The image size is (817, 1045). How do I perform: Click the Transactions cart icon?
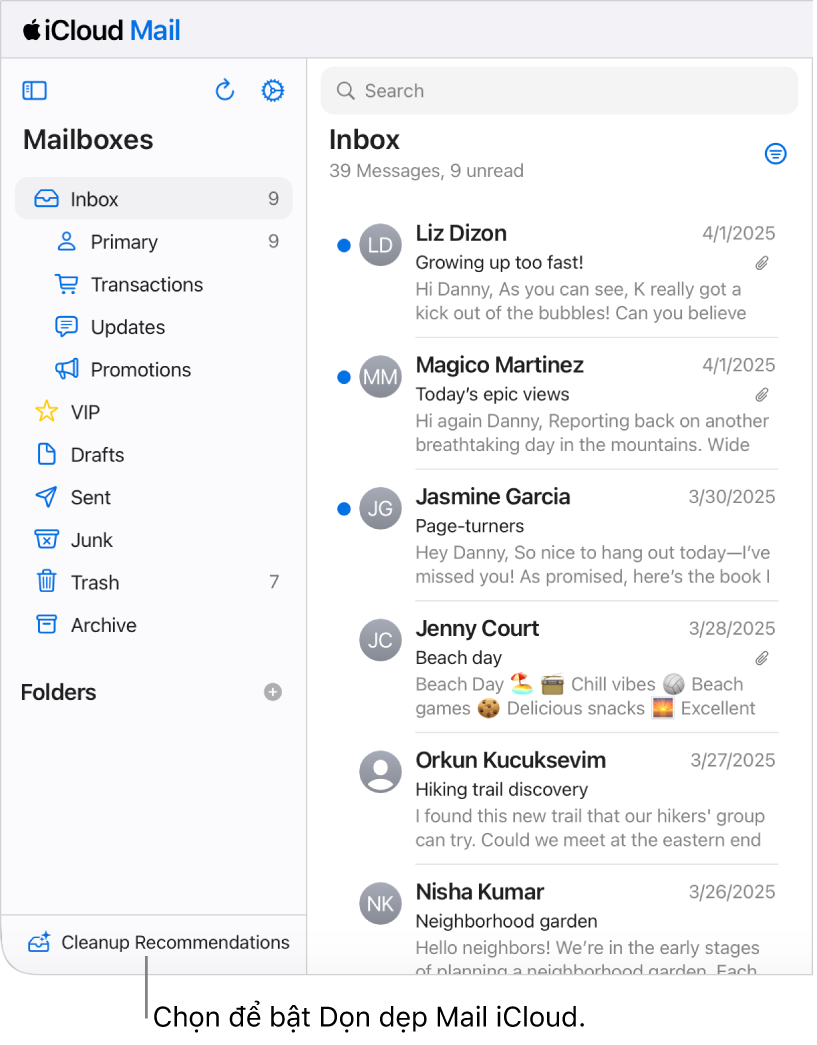tap(66, 284)
